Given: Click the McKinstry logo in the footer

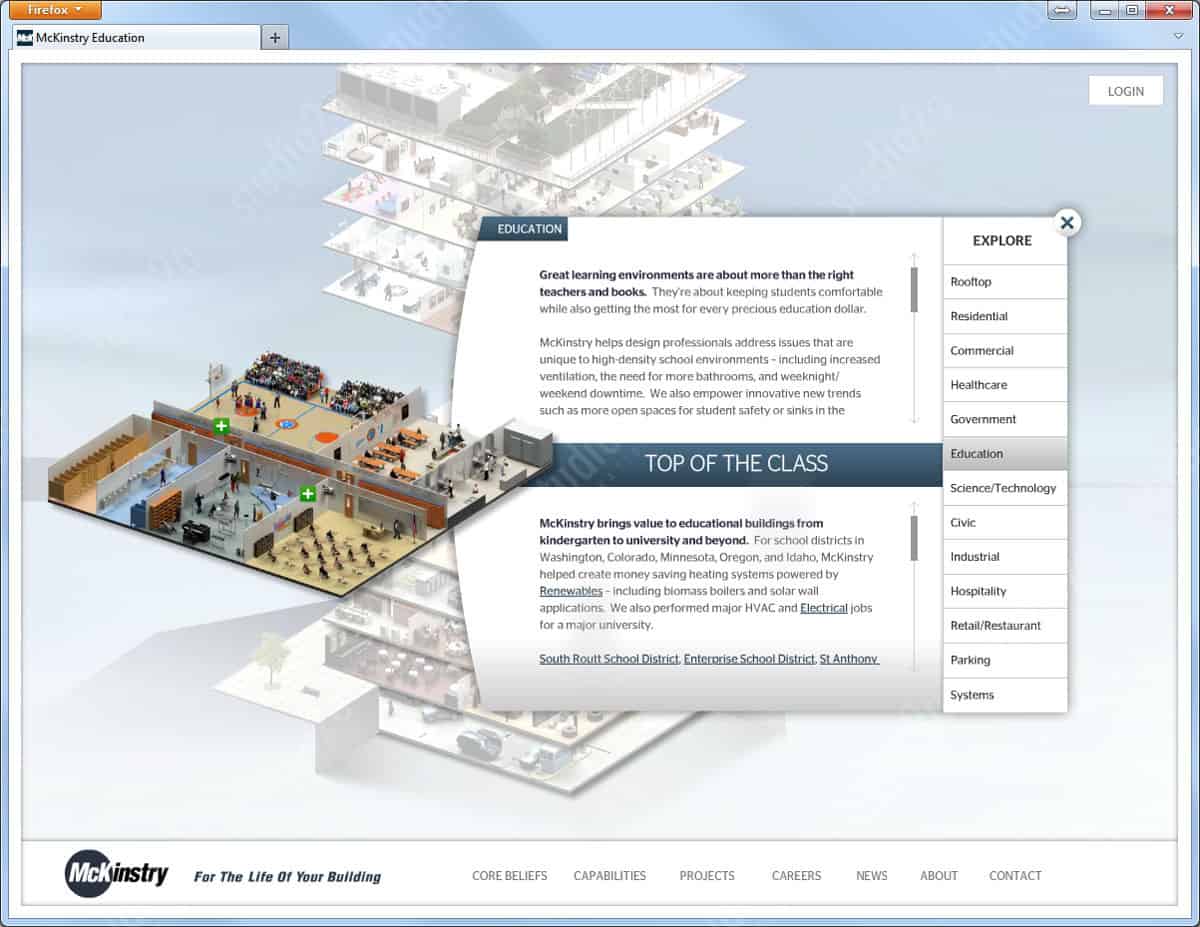Looking at the screenshot, I should click(x=118, y=873).
